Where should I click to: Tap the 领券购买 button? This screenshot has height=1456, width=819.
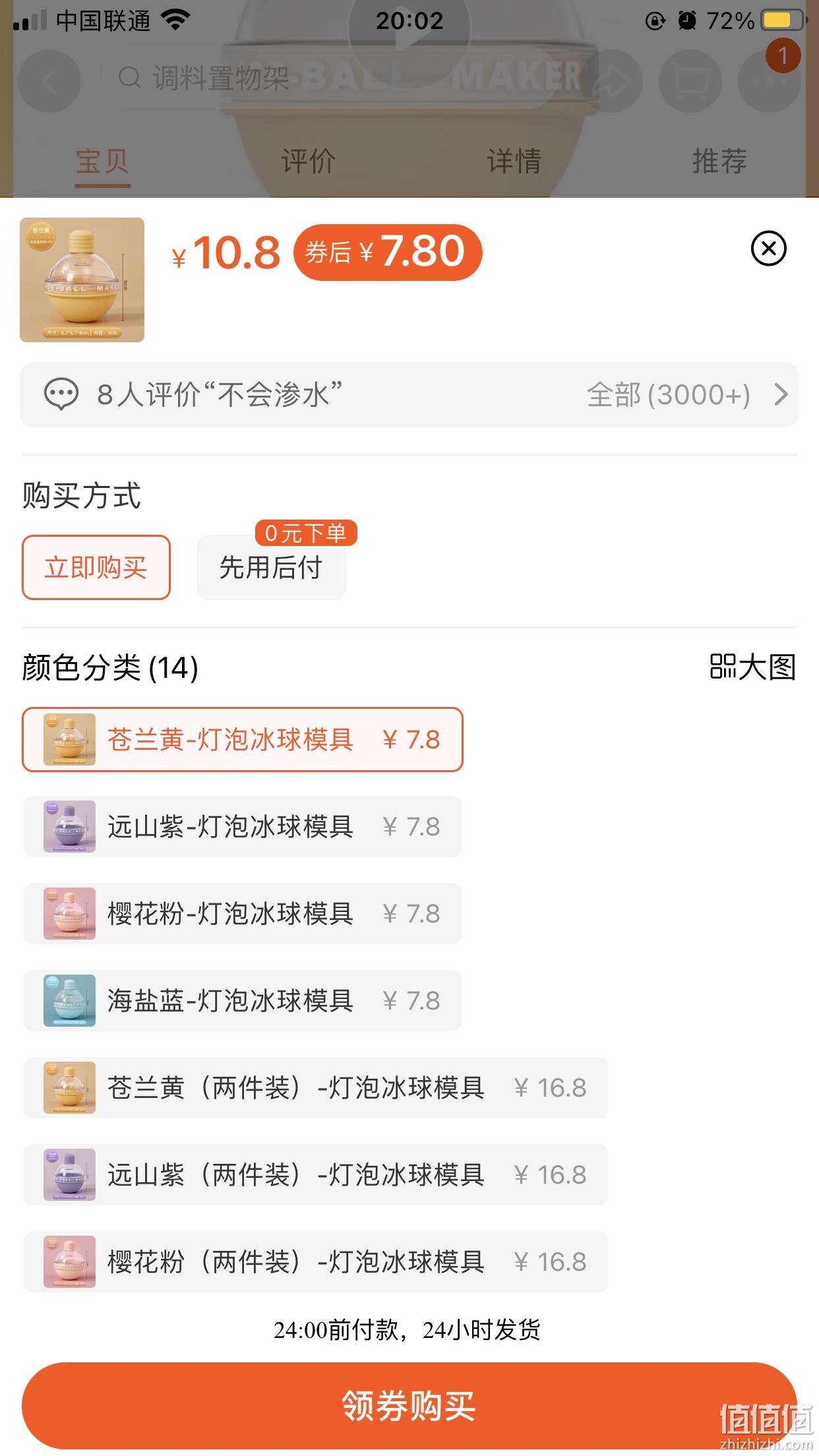click(x=409, y=1405)
